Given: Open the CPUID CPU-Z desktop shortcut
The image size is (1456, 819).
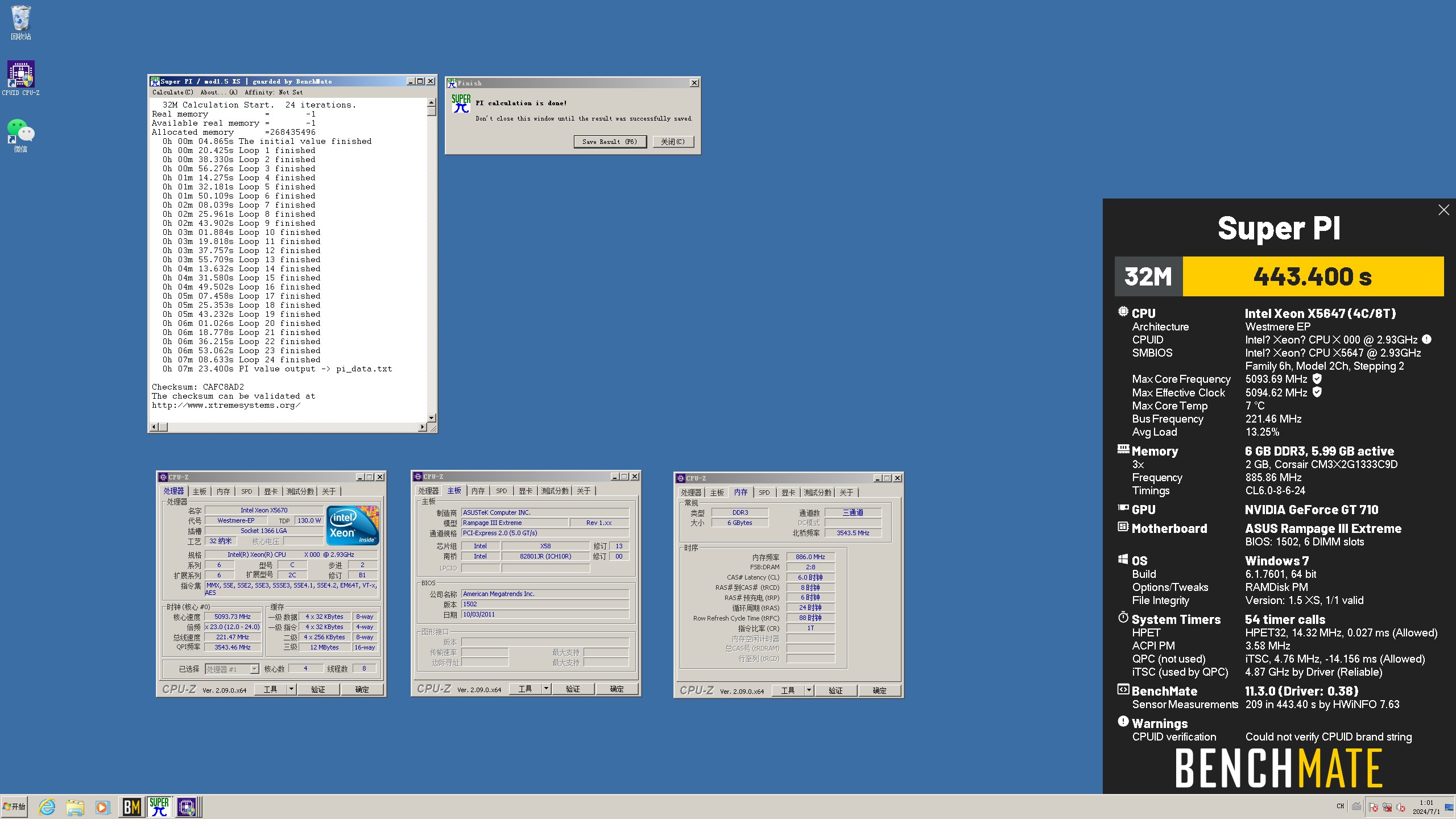Looking at the screenshot, I should (x=21, y=78).
